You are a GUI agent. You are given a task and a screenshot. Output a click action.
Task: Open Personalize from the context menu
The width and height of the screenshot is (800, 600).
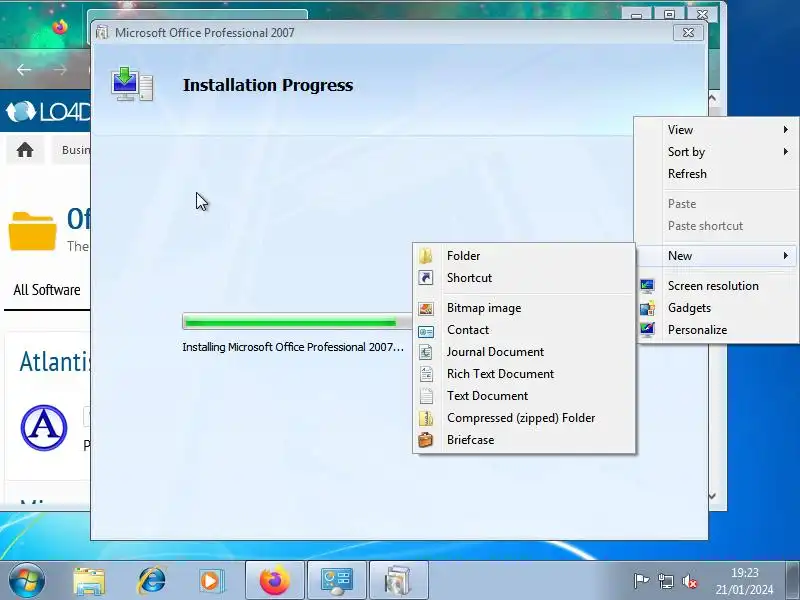click(716, 330)
